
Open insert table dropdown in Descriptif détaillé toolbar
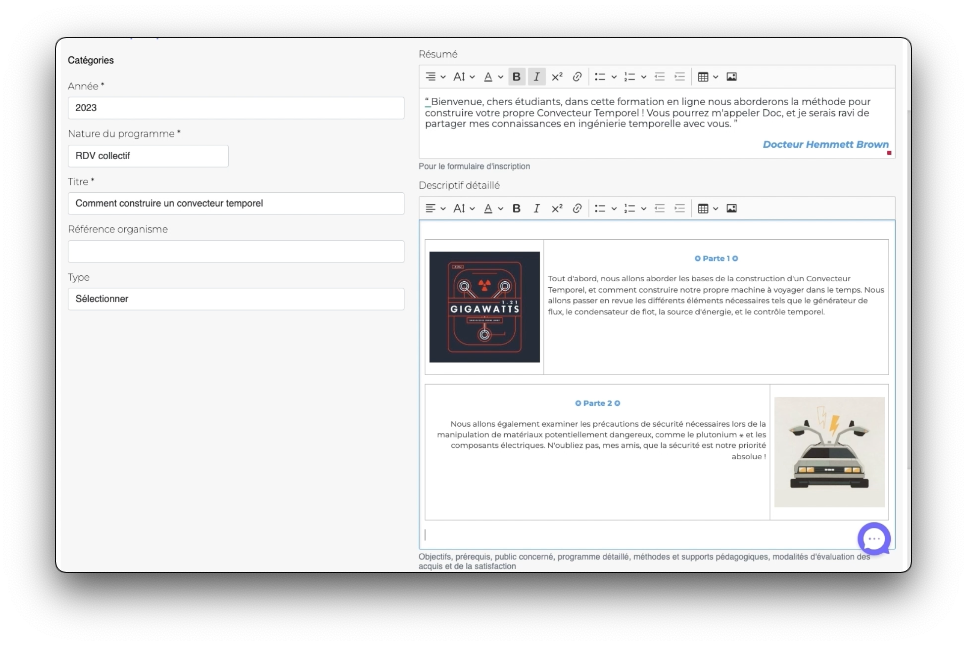[707, 209]
